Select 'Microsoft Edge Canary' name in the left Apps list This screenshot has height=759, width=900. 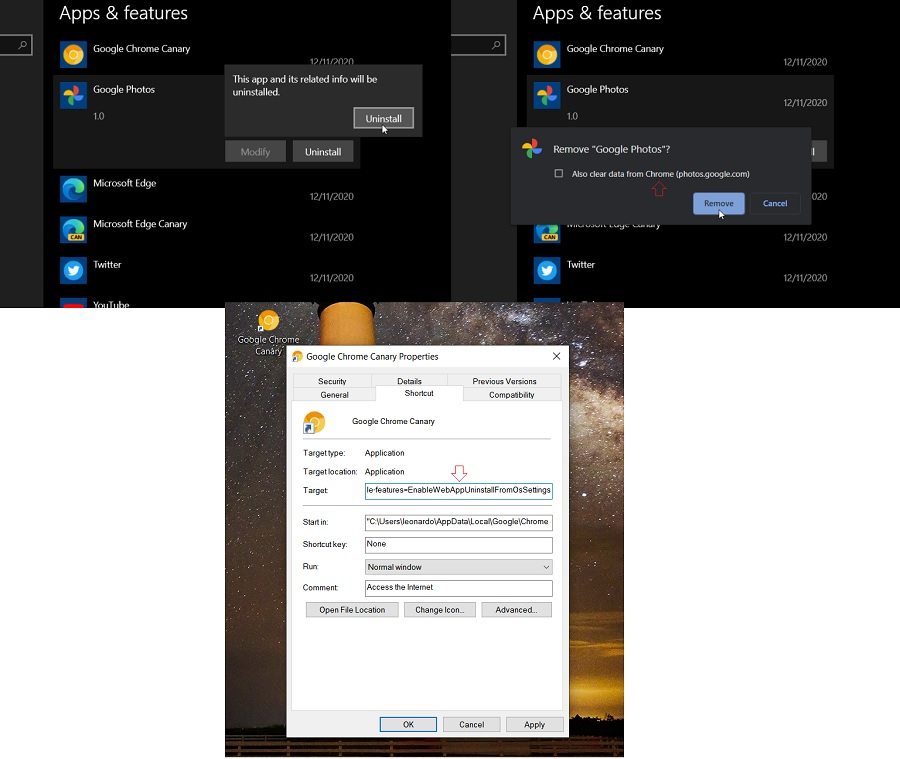140,224
